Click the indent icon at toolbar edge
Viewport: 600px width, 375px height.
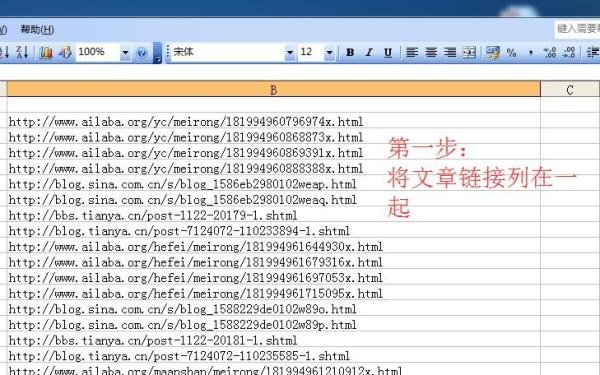(x=593, y=52)
